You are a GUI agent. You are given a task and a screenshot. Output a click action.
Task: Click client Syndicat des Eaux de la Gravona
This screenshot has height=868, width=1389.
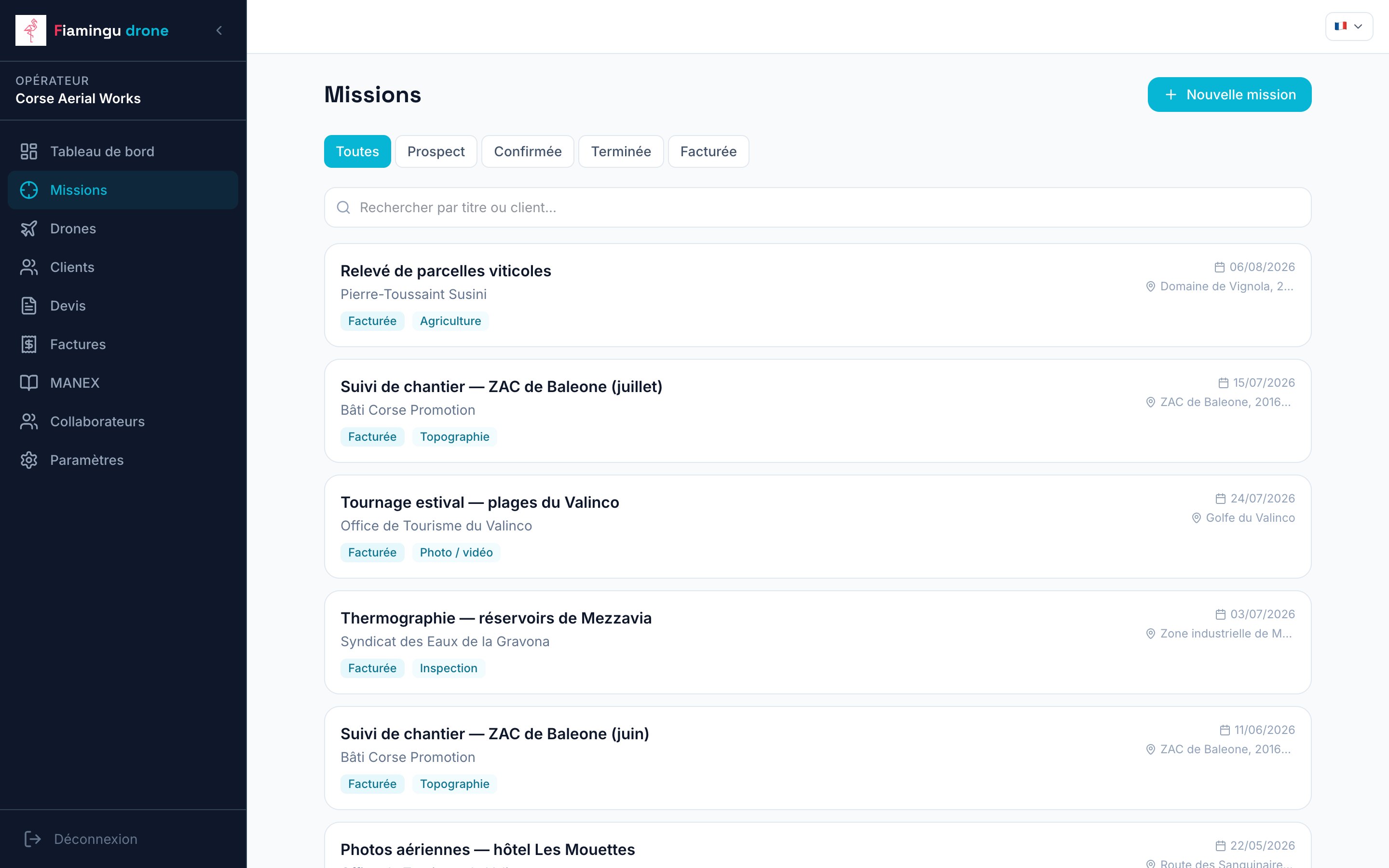point(445,642)
